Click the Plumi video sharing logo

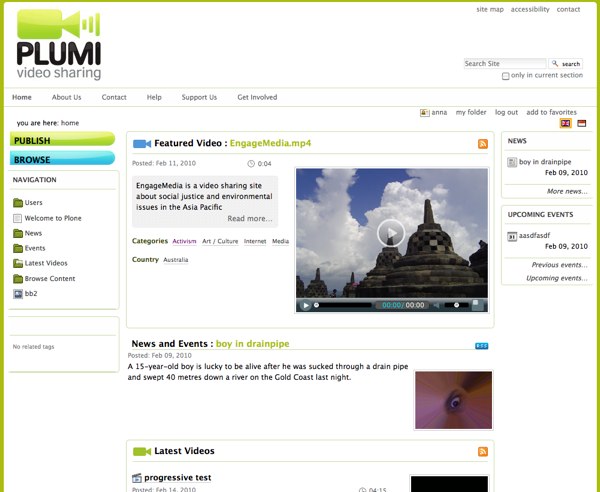click(x=59, y=44)
